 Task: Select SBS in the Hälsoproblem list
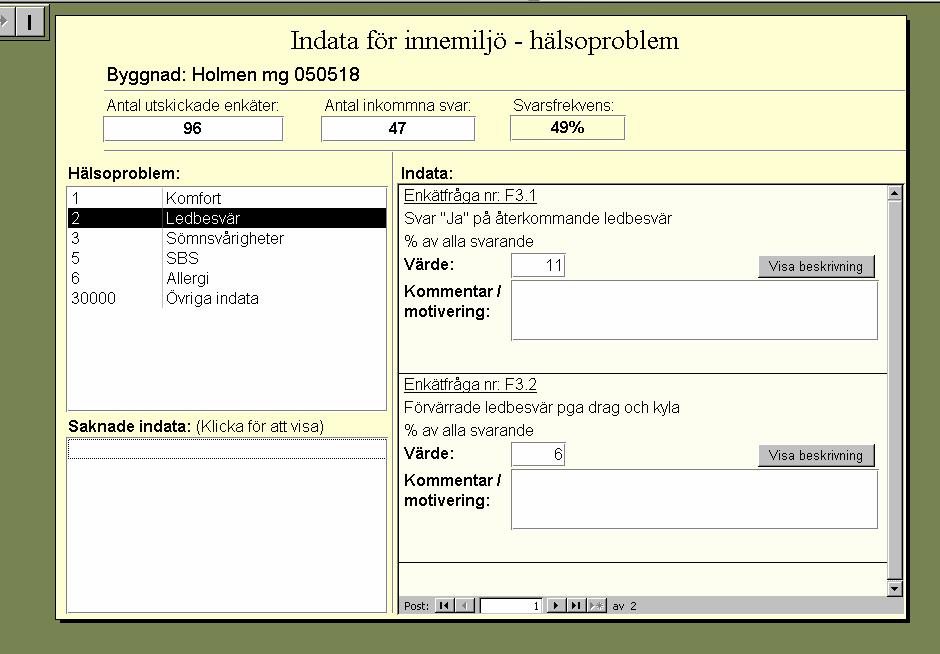pyautogui.click(x=227, y=258)
